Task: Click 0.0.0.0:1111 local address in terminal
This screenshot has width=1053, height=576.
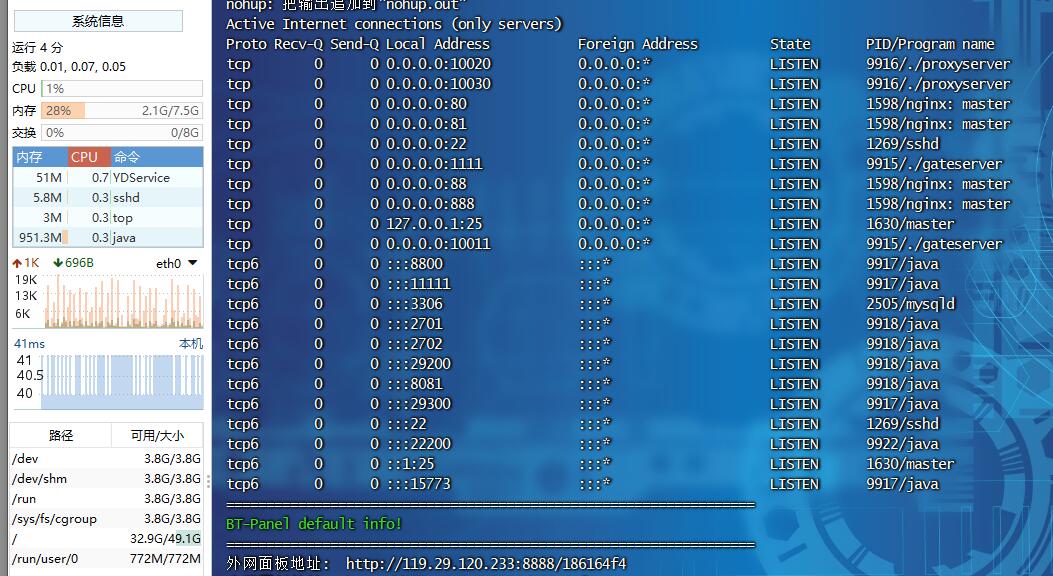Action: point(434,164)
